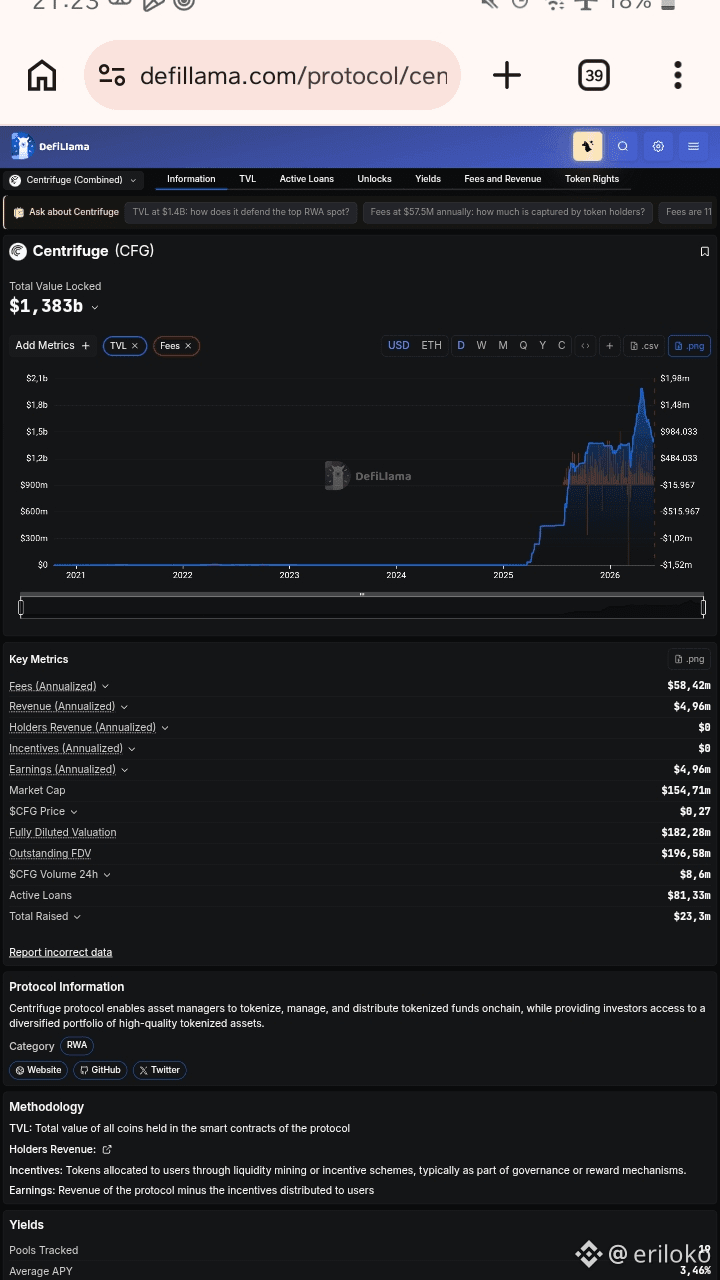Expand the Centrifuge (Combined) selector
The image size is (720, 1280).
click(x=73, y=180)
